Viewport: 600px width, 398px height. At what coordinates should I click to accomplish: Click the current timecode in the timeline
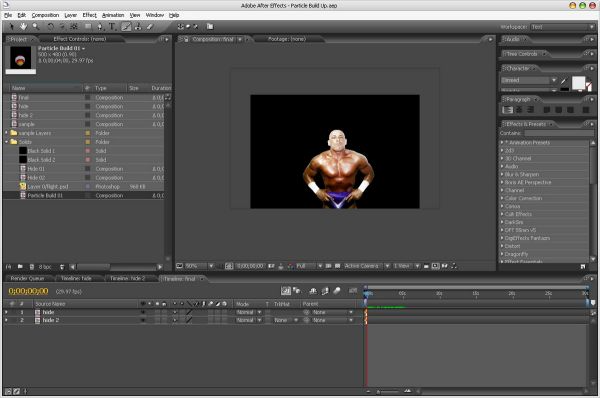tap(28, 291)
